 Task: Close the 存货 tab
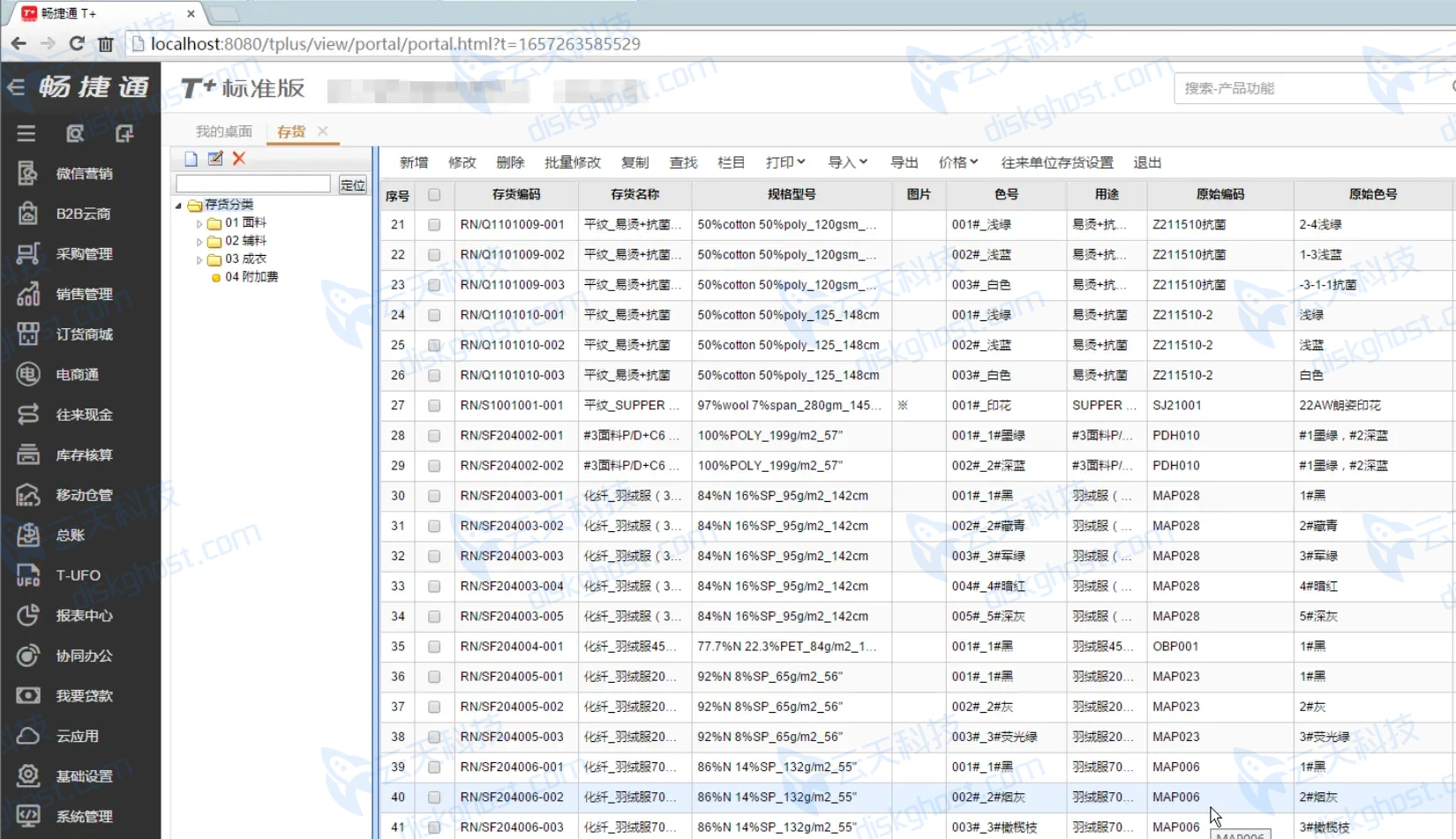pos(323,131)
